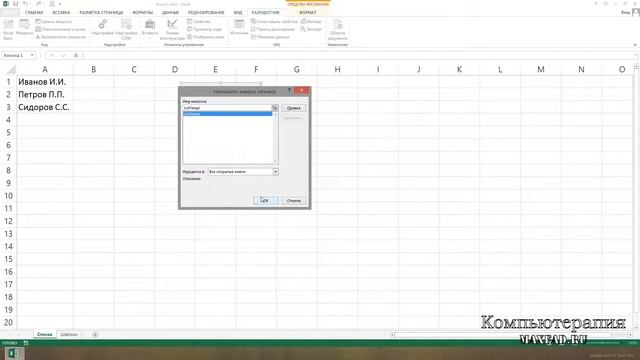Image resolution: width=640 pixels, height=360 pixels.
Task: Open Пакеты расширения in XML group
Action: tap(273, 29)
